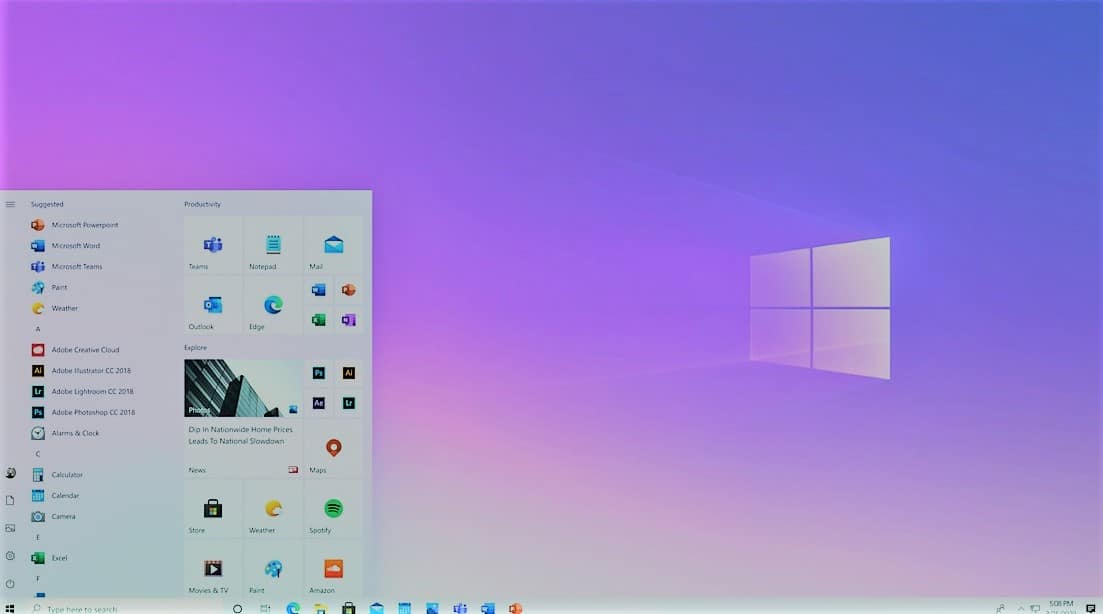The width and height of the screenshot is (1103, 614).
Task: Click the letter A section header
Action: tap(38, 329)
